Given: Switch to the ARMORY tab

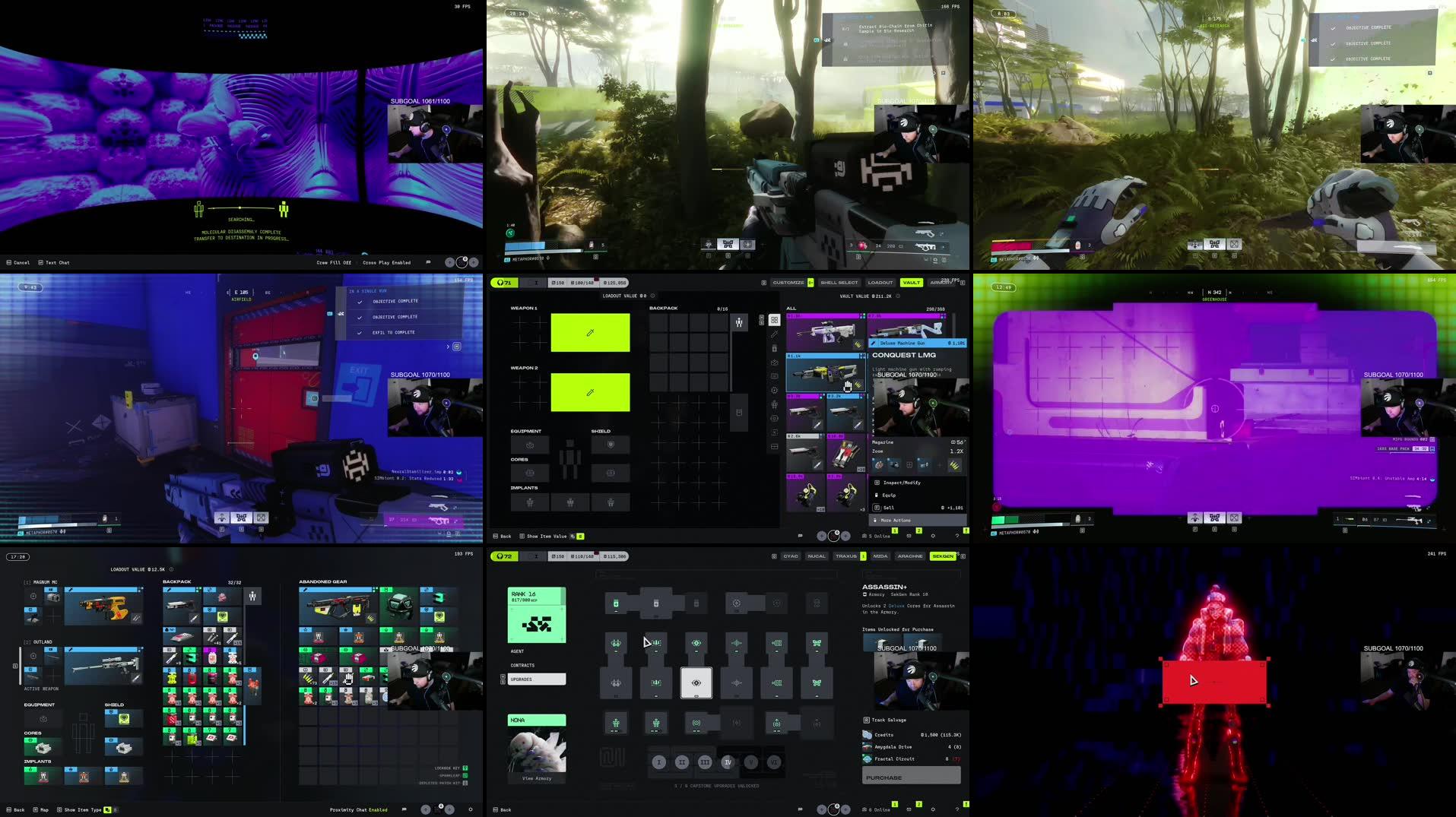Looking at the screenshot, I should [x=943, y=282].
